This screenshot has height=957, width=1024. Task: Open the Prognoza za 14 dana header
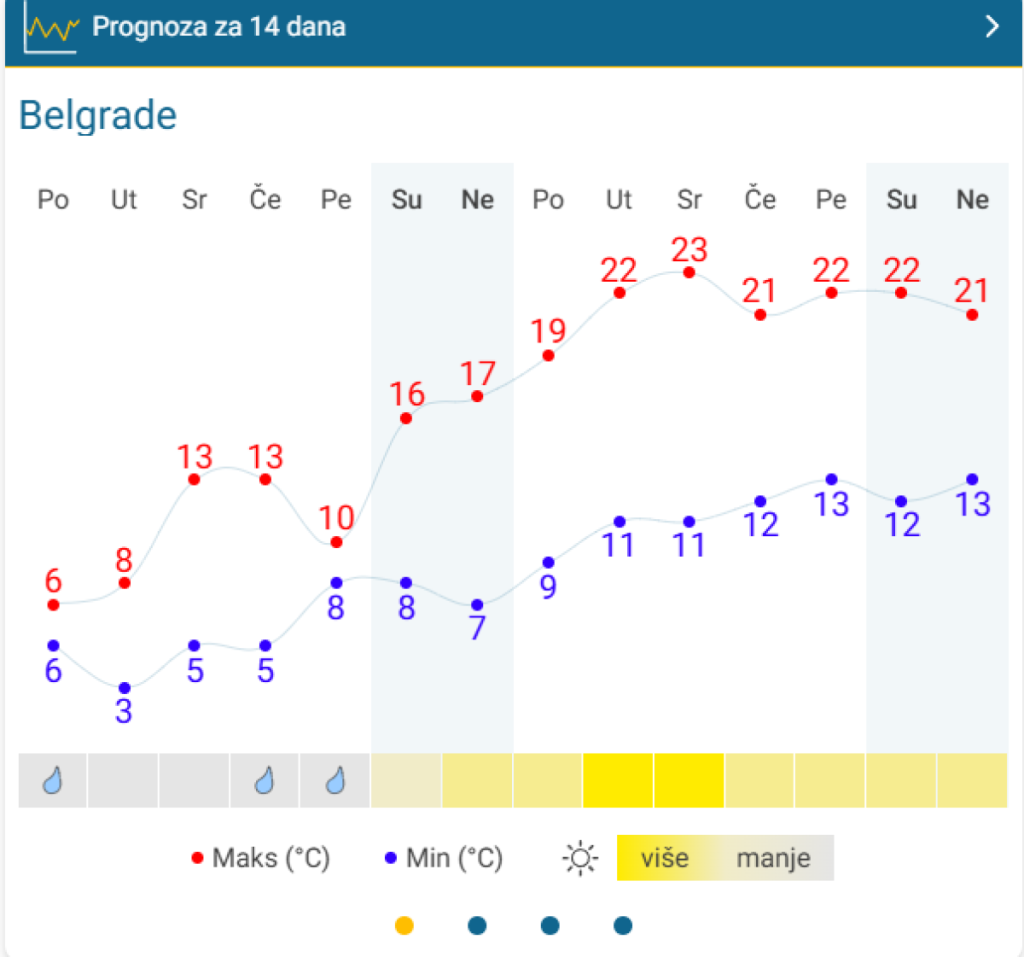(x=218, y=27)
